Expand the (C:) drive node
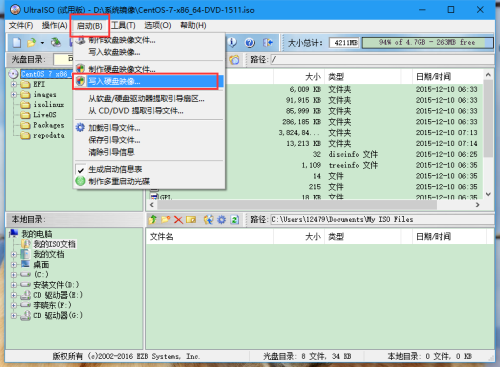 coord(14,275)
